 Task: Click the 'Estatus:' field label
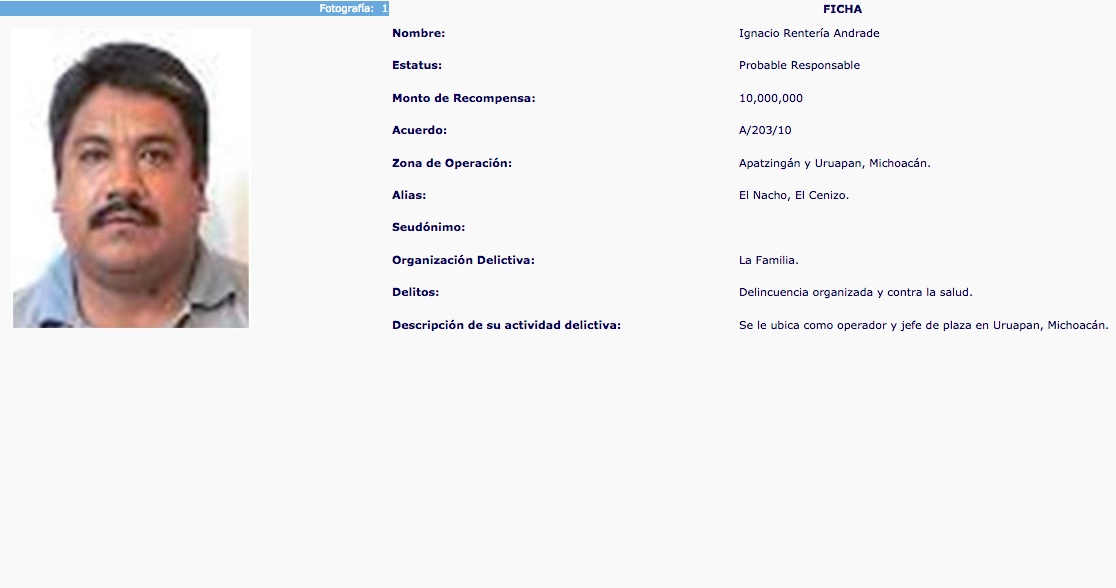coord(417,65)
